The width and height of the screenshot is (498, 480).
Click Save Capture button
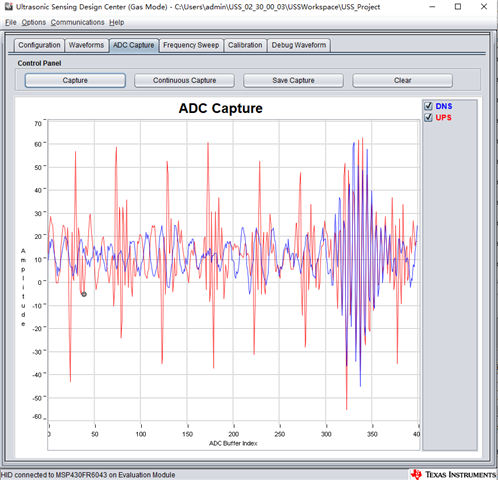[x=293, y=80]
